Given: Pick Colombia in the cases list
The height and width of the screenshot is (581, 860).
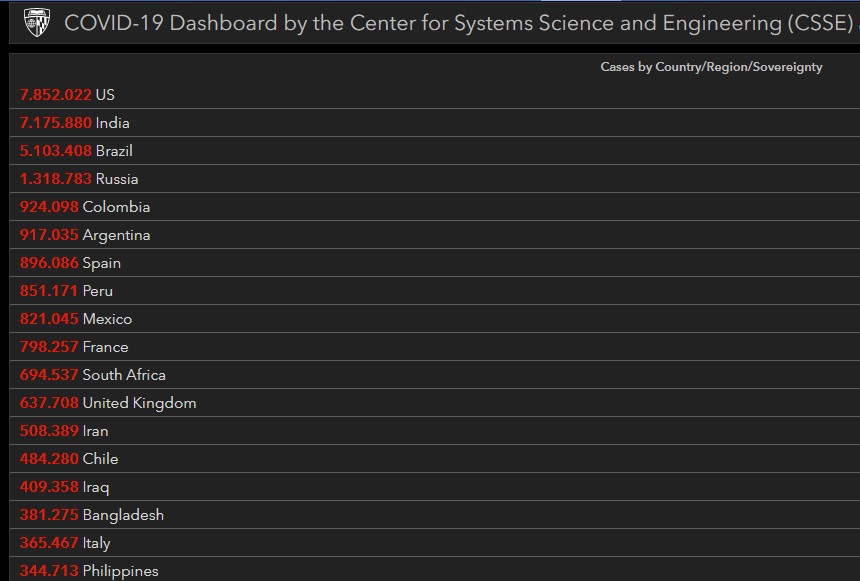Looking at the screenshot, I should click(x=85, y=207).
